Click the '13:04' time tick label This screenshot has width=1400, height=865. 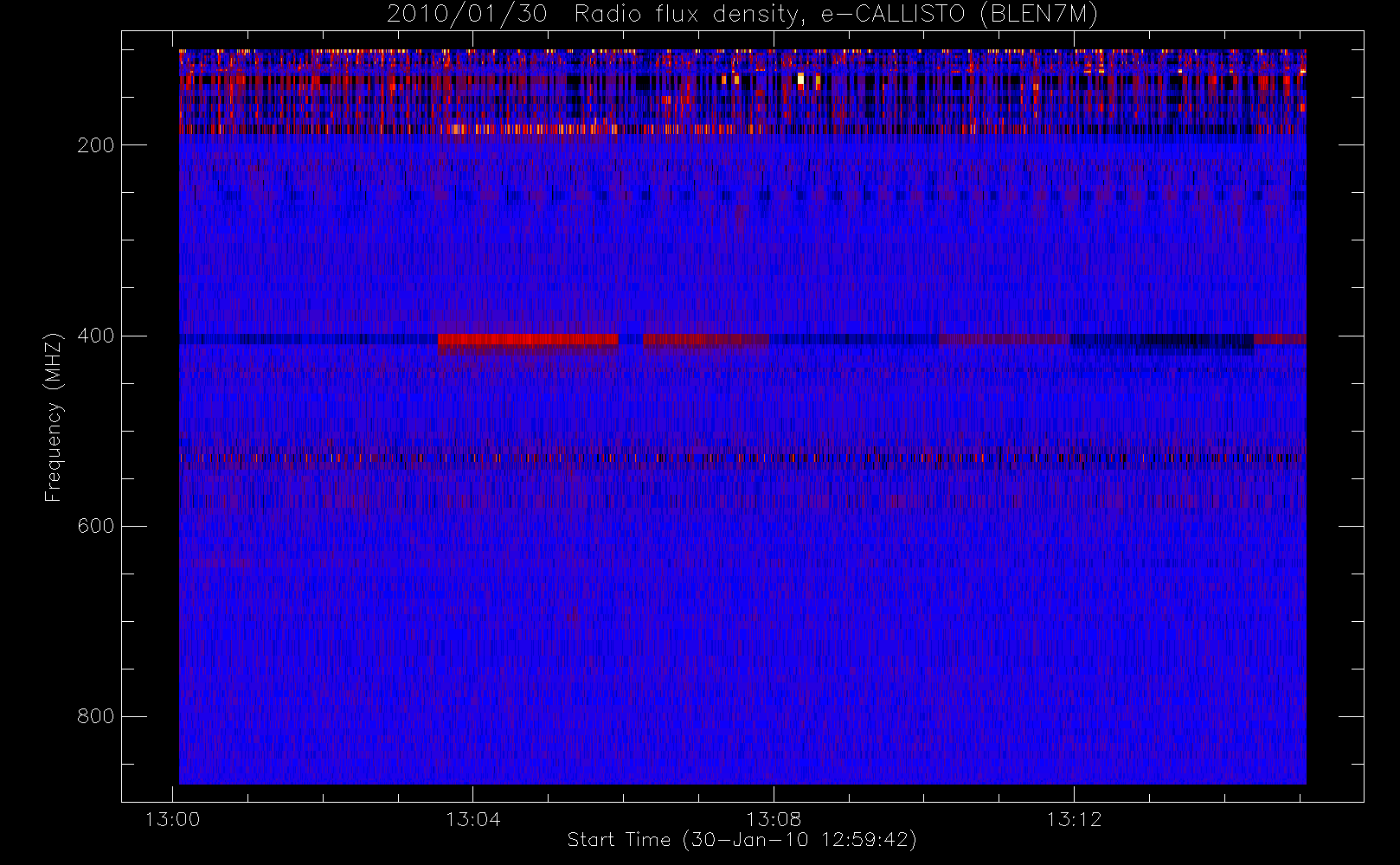(x=473, y=819)
